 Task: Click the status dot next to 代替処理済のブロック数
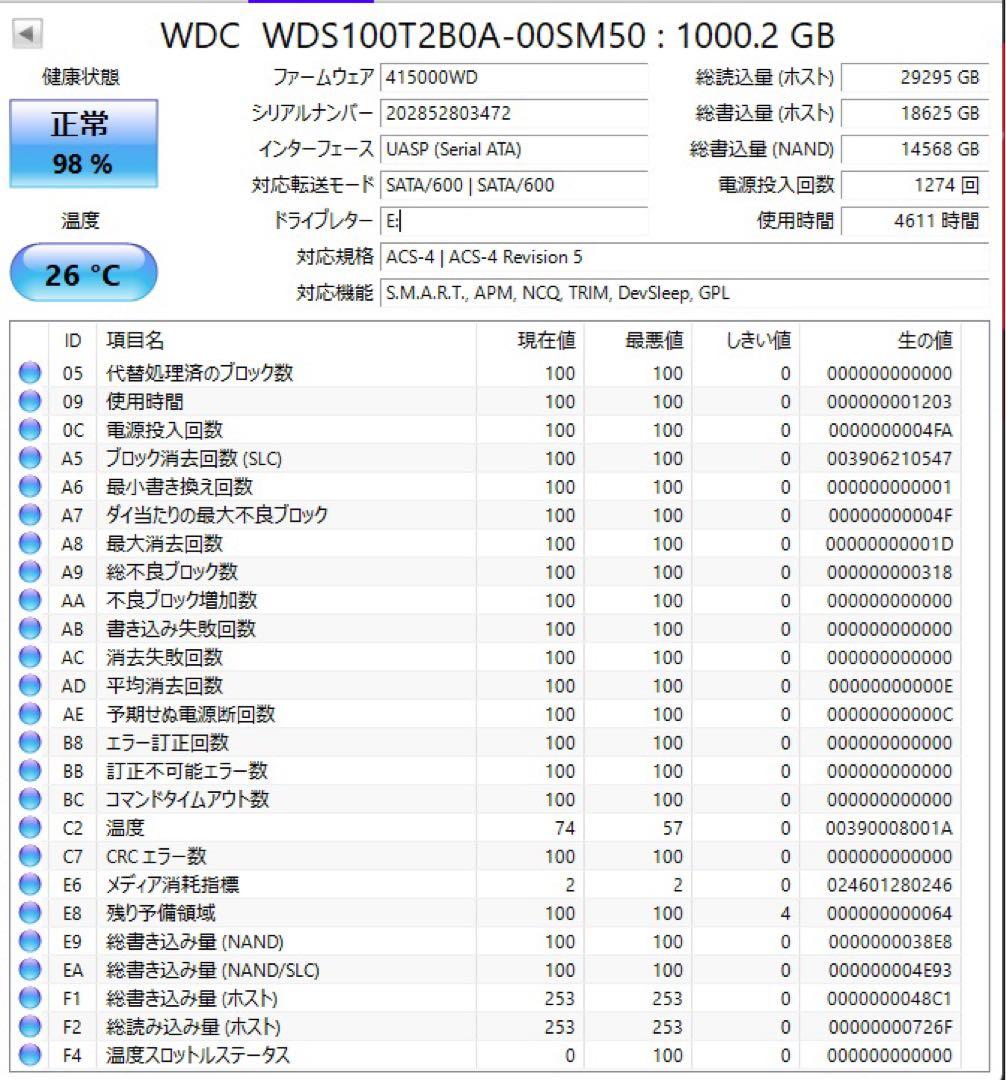[29, 373]
